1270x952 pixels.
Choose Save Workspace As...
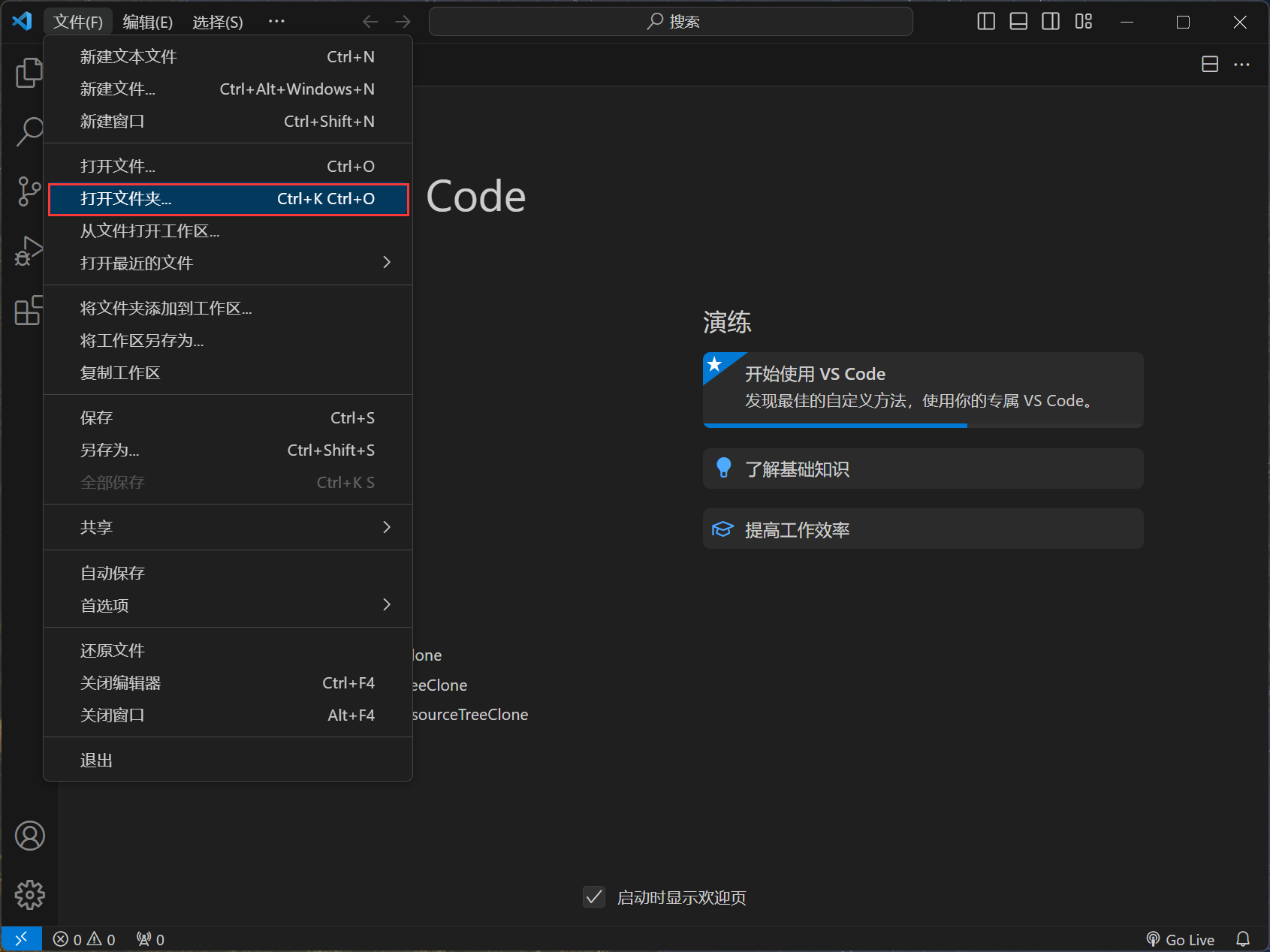click(228, 340)
